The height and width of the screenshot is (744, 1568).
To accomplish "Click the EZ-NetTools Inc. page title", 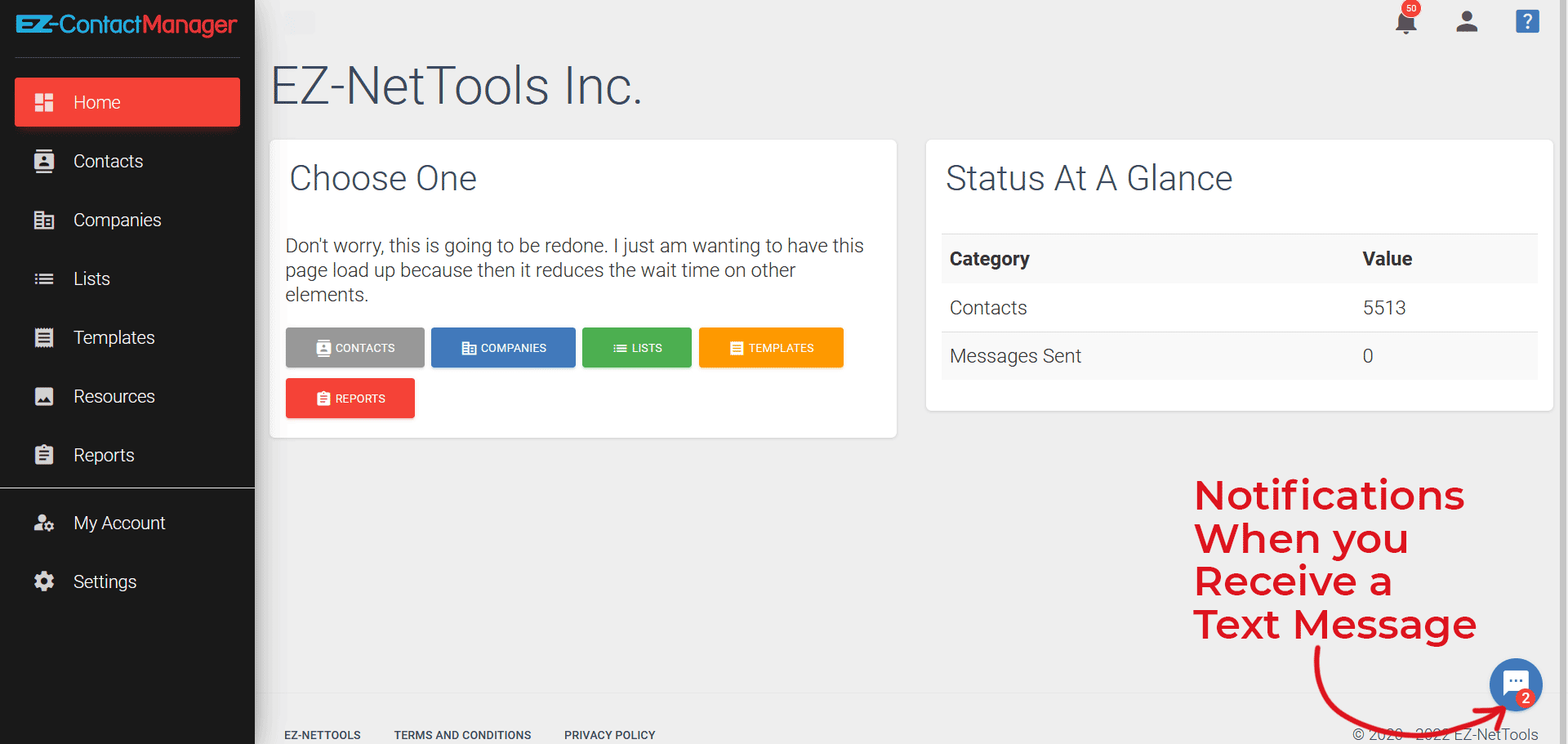I will pos(457,86).
